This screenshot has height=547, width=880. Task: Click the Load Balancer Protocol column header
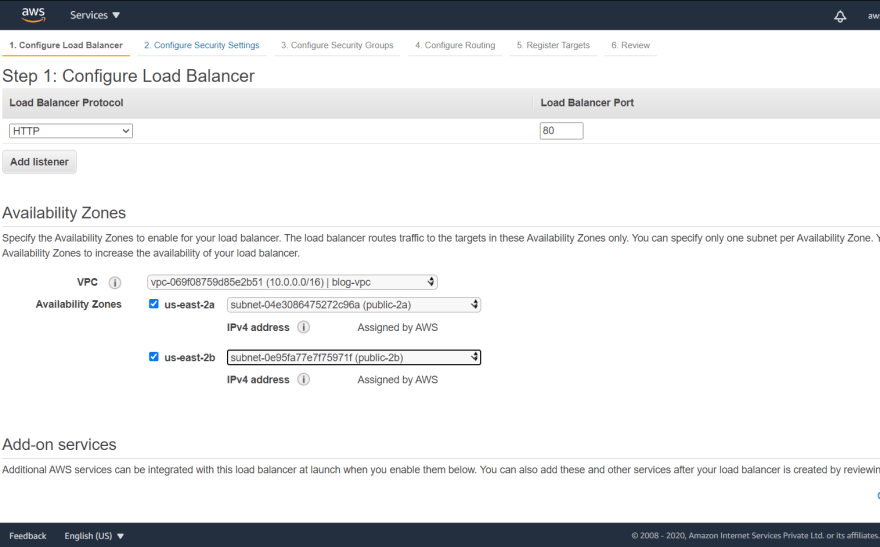coord(66,103)
